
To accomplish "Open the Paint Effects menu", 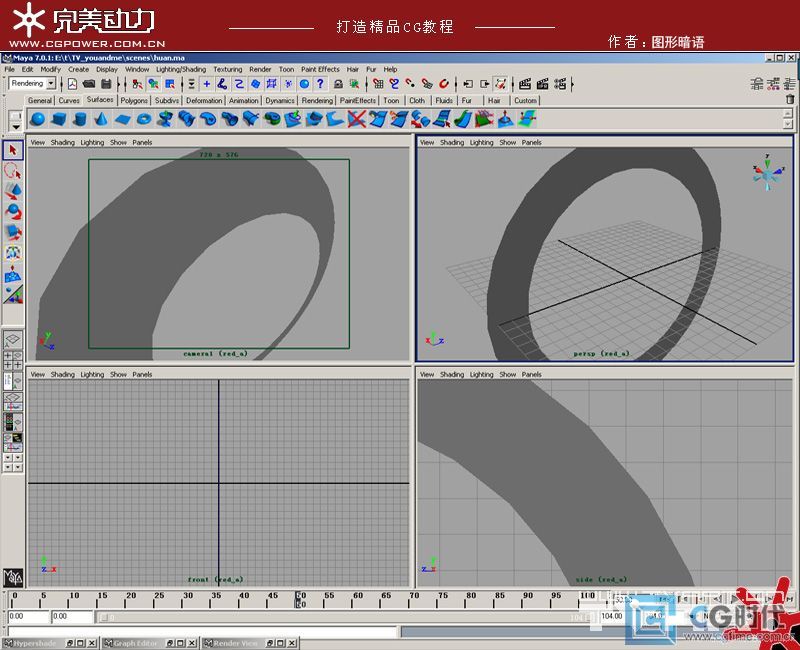I will coord(320,69).
